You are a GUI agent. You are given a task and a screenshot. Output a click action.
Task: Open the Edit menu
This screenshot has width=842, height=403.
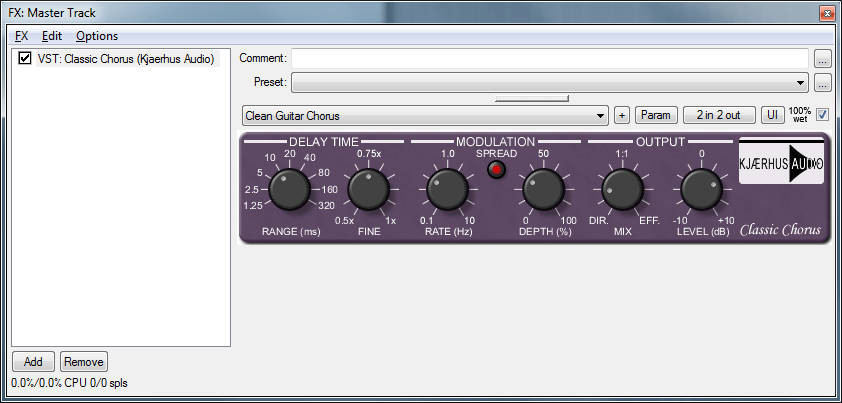point(52,36)
